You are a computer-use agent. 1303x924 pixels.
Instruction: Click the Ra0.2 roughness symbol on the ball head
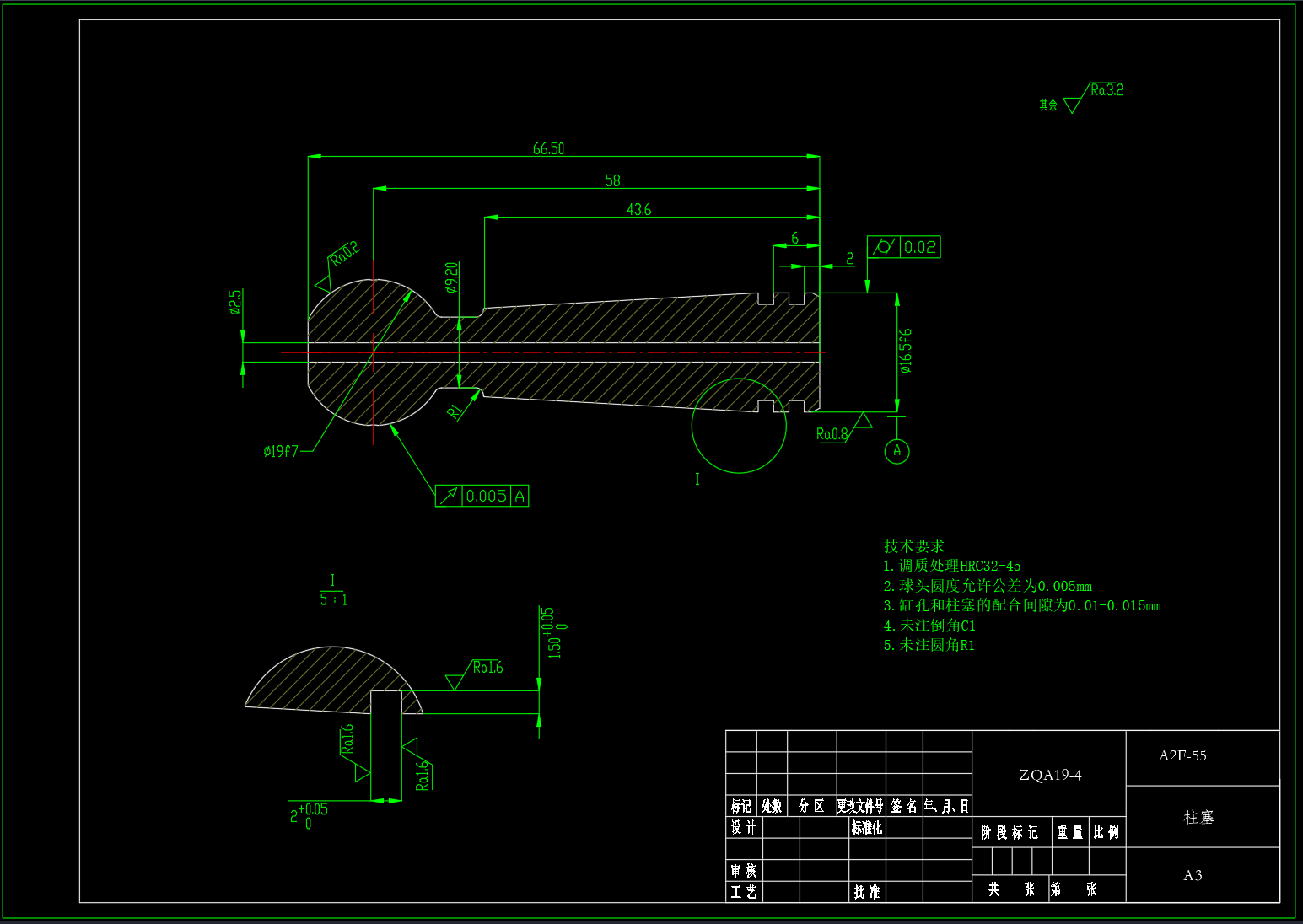click(342, 255)
